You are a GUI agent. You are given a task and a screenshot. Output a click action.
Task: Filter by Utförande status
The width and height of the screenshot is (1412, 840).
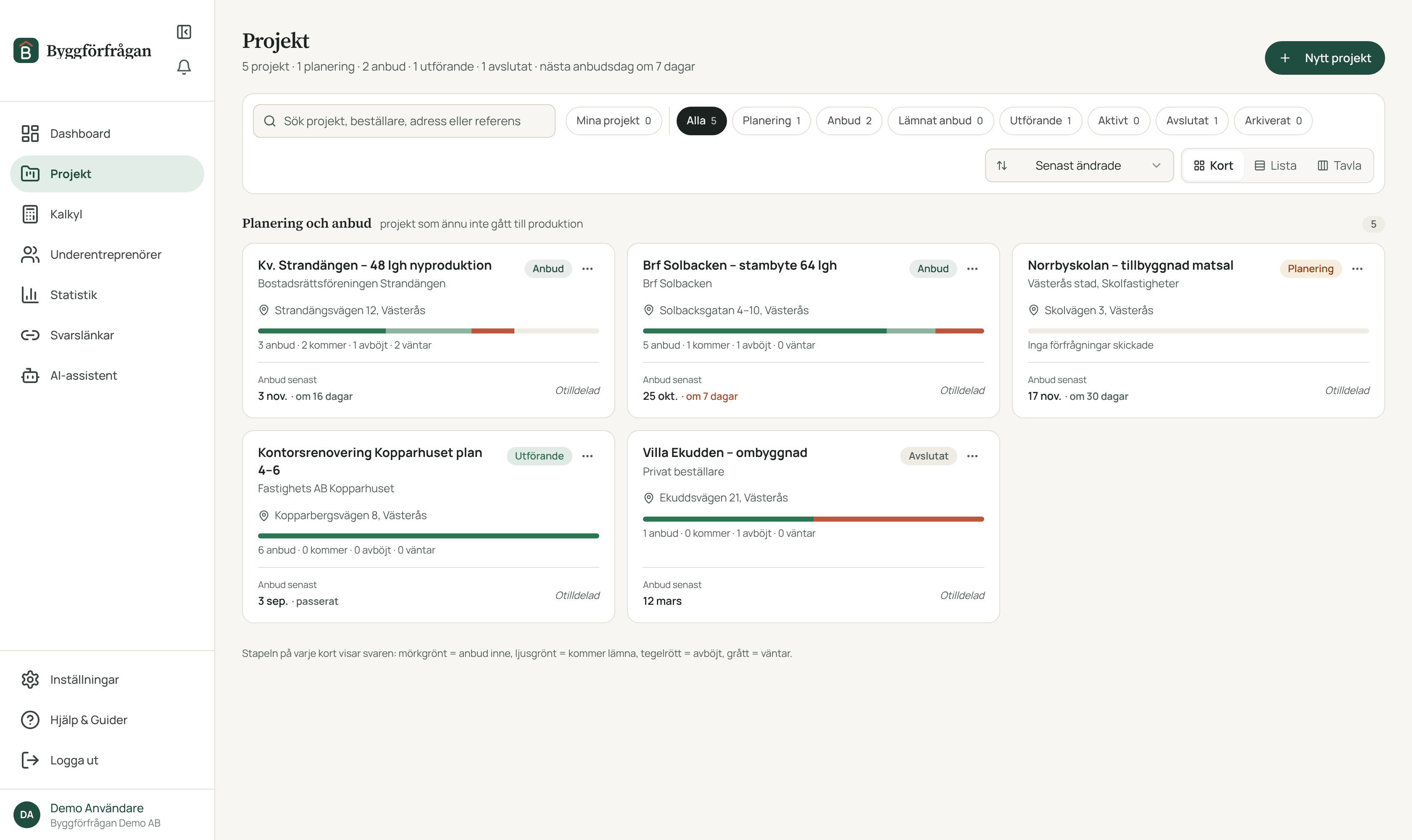click(1041, 121)
